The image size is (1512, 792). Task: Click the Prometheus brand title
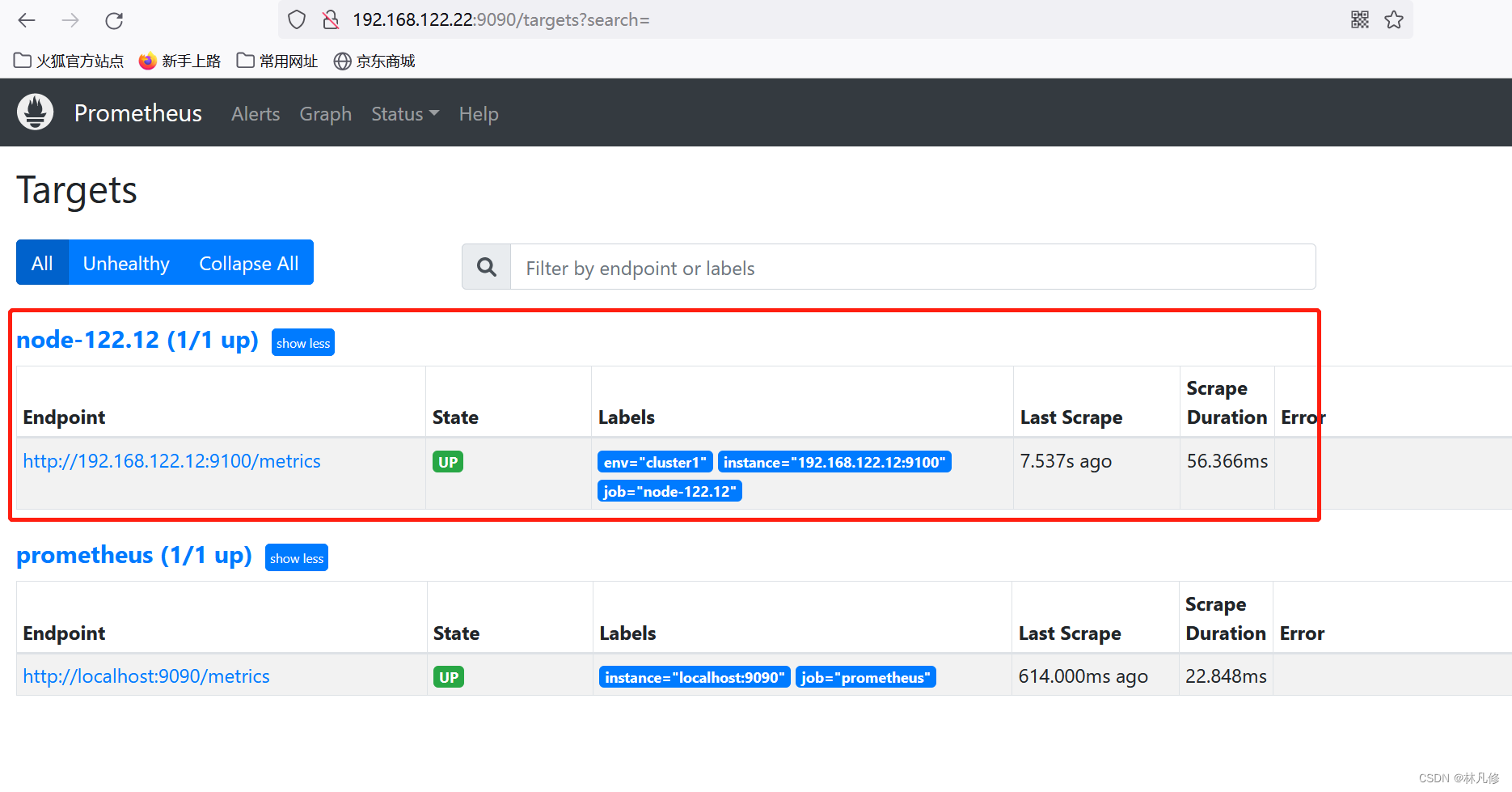coord(138,113)
